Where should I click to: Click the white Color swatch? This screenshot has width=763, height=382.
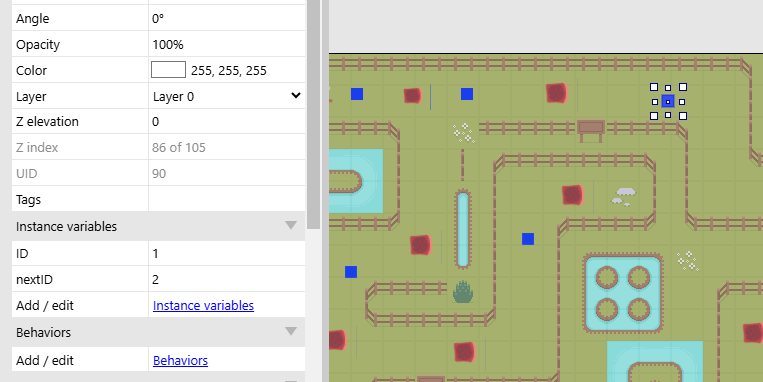coord(168,70)
